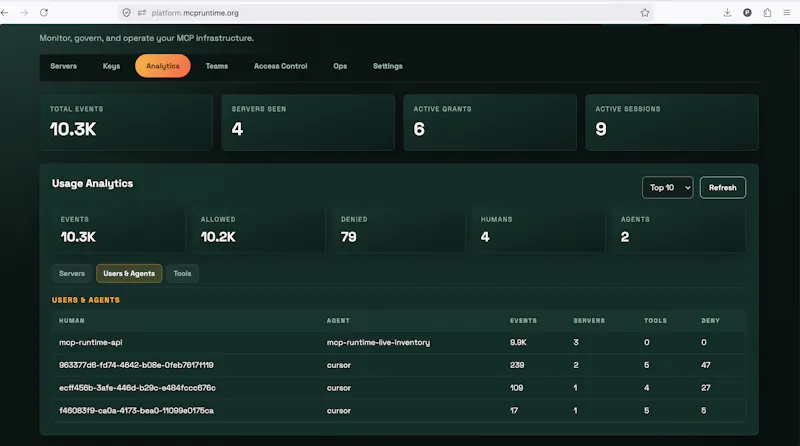The width and height of the screenshot is (800, 446).
Task: Click the SERVERS column header
Action: coord(589,320)
